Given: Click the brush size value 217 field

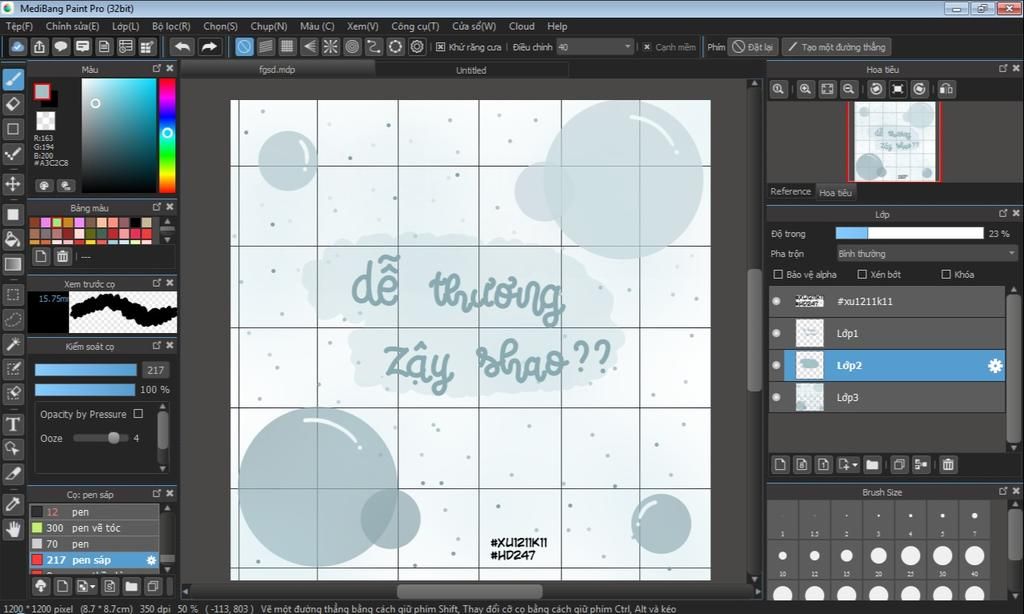Looking at the screenshot, I should pyautogui.click(x=155, y=370).
